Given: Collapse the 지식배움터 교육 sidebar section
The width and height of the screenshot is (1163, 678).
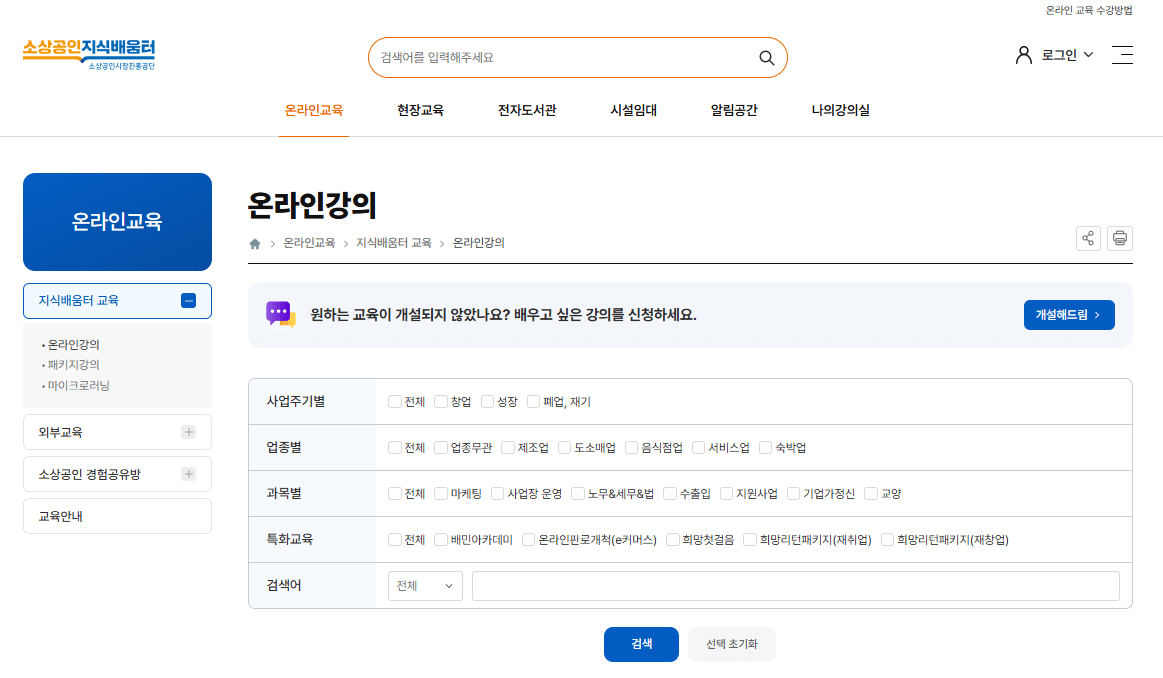Looking at the screenshot, I should click(188, 300).
